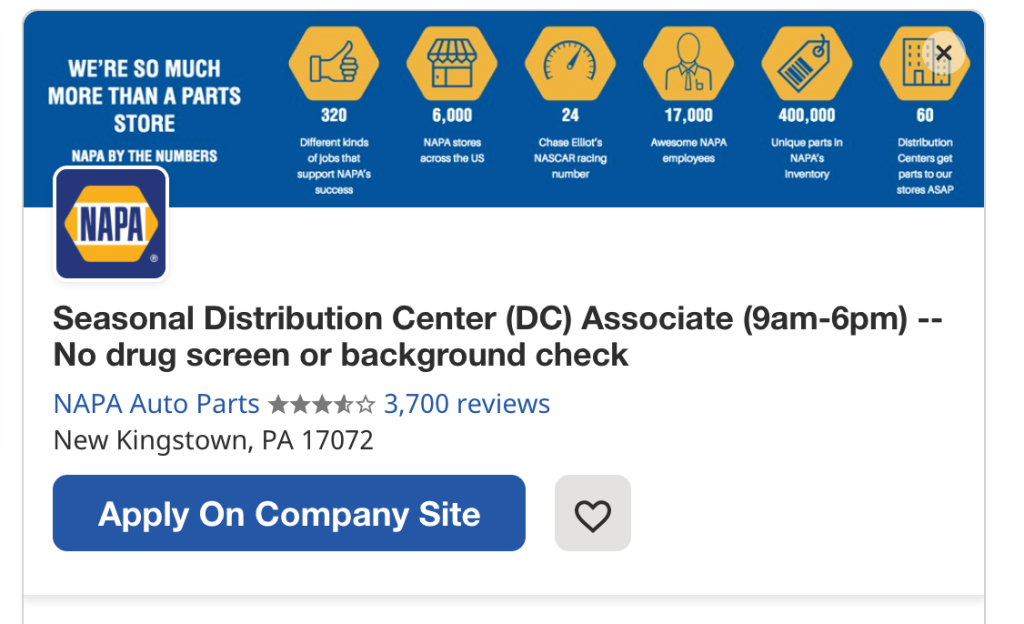Click the employee figure hexagon icon
Screen dimensions: 1024x624
(688, 63)
